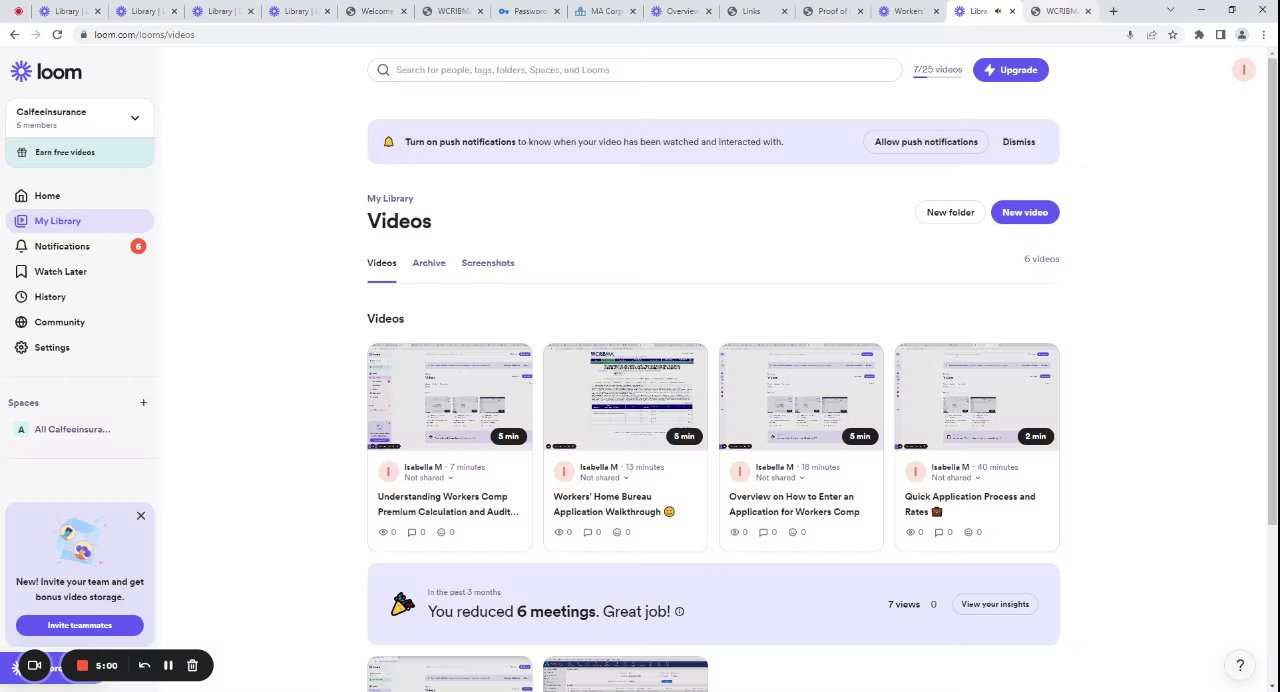Click the Upgrade button
1280x692 pixels.
(x=1010, y=70)
